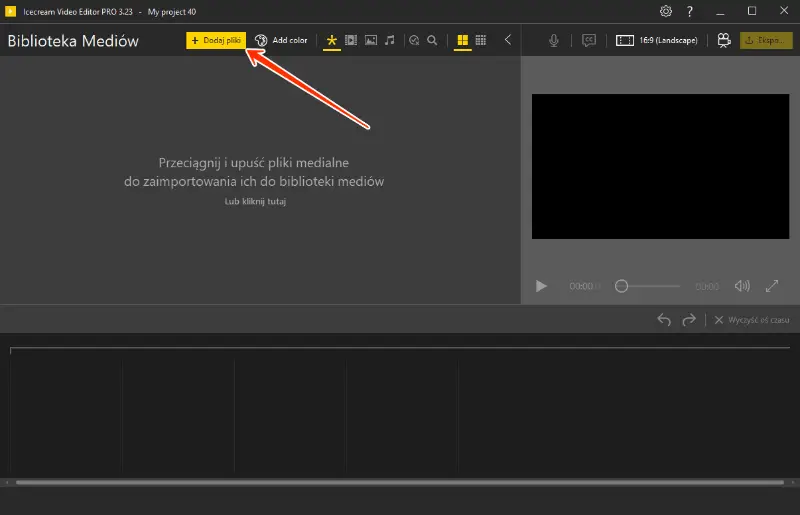The image size is (800, 515).
Task: Filter library by audio music note
Action: (x=390, y=40)
